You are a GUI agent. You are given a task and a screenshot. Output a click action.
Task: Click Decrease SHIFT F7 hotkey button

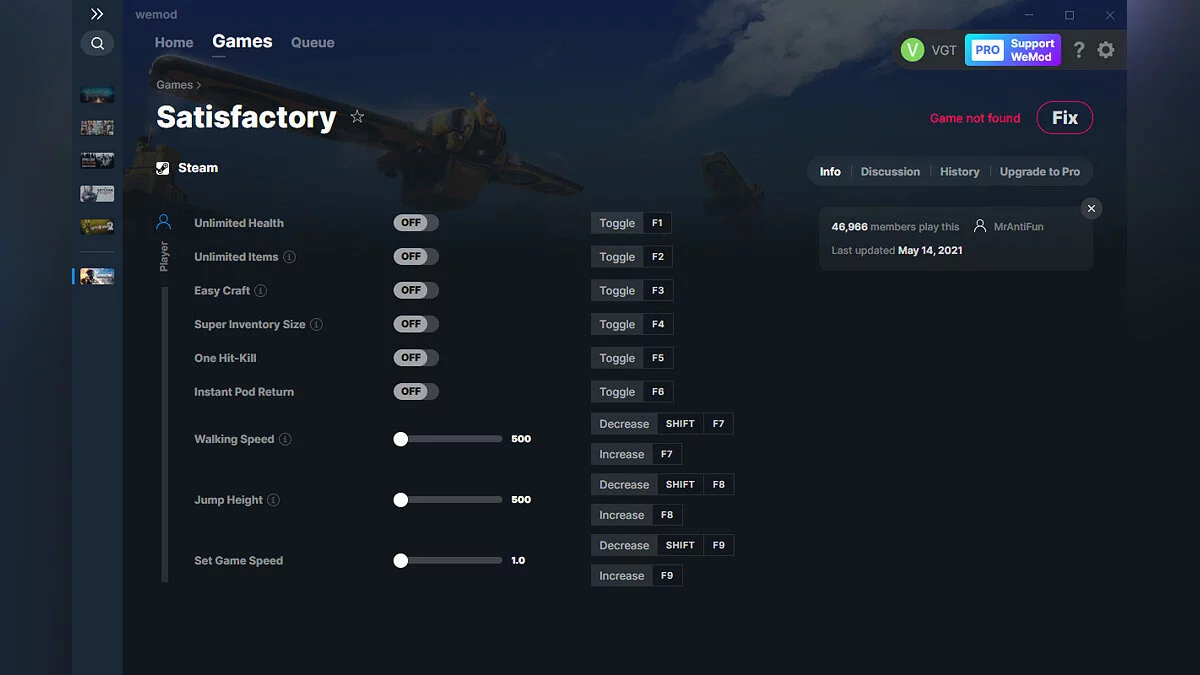point(662,424)
